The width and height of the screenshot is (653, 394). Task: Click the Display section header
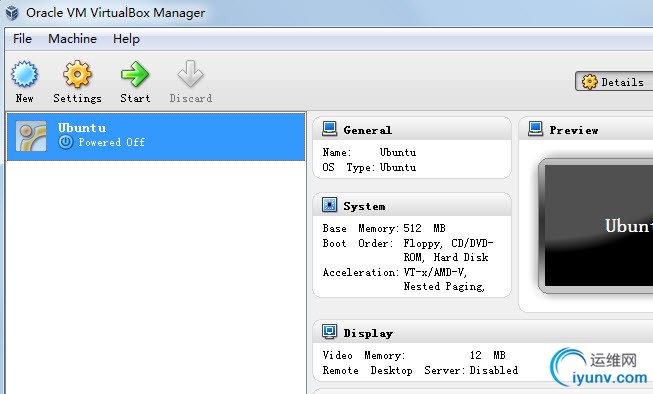[x=483, y=332]
